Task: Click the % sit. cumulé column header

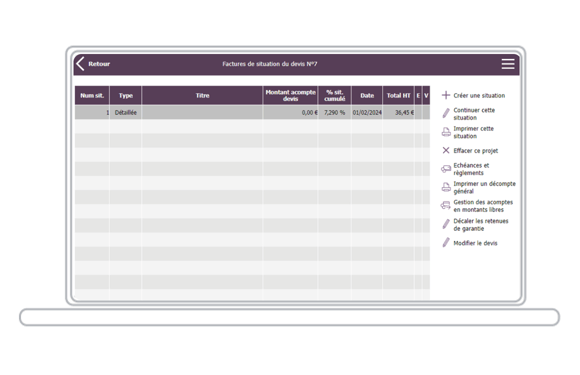Action: (x=334, y=95)
